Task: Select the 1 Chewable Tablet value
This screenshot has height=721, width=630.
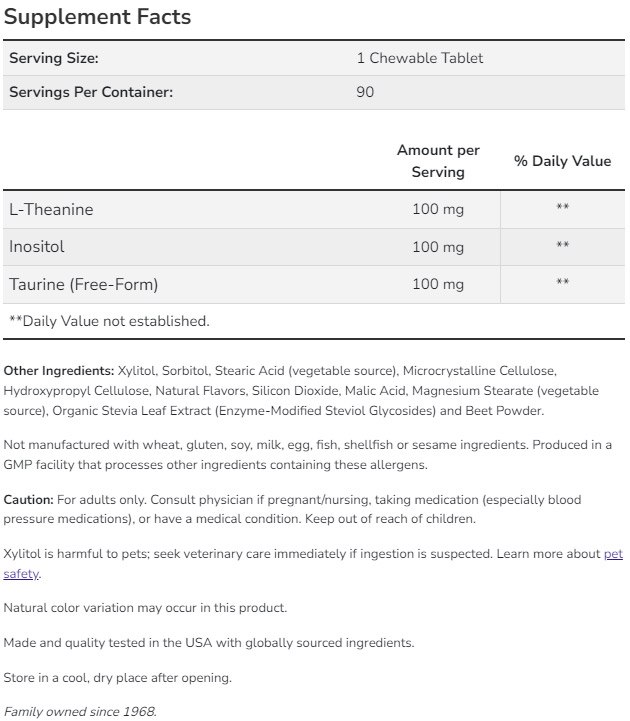Action: 419,58
